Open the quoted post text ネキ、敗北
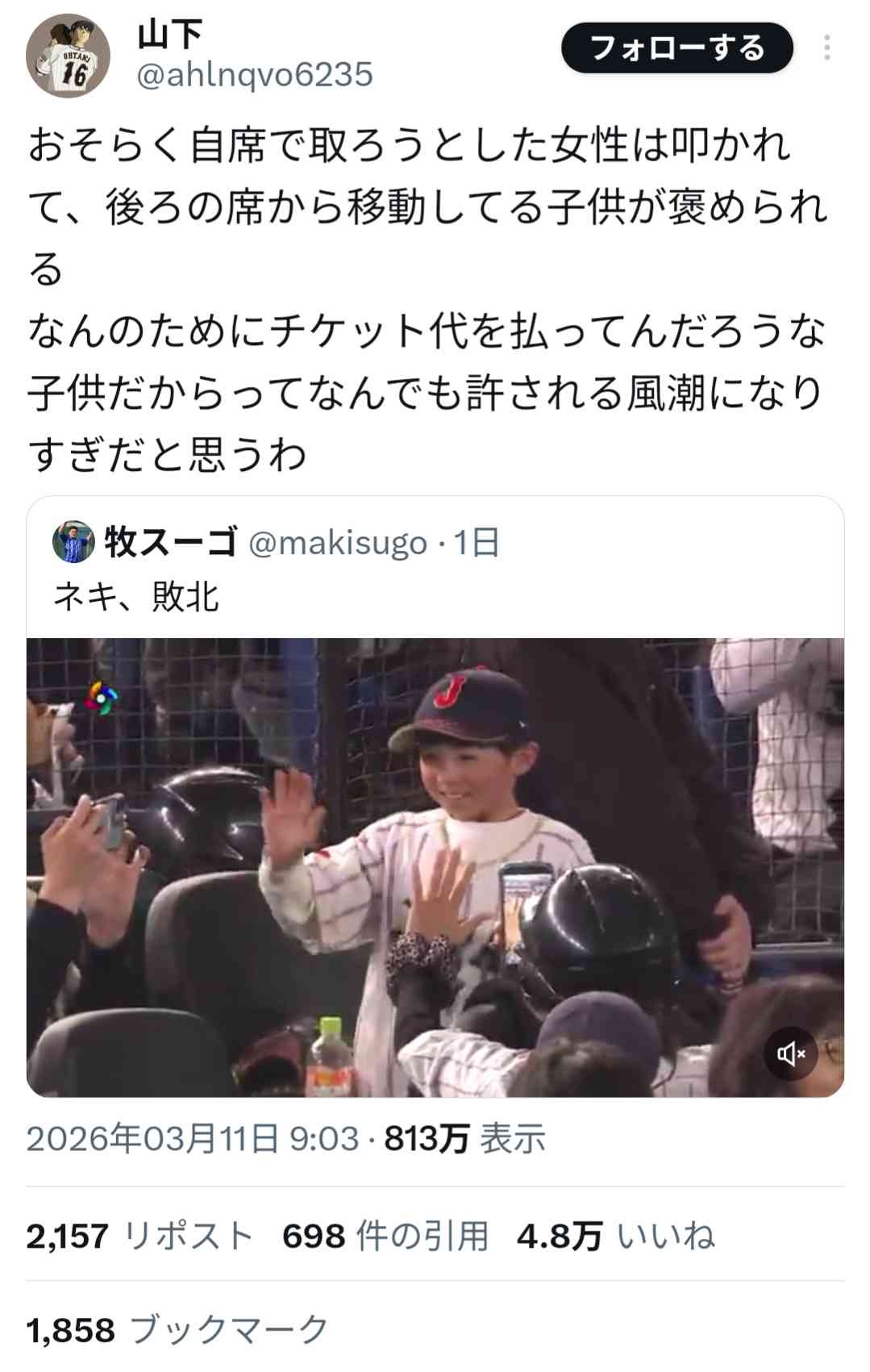This screenshot has width=870, height=1372. tap(136, 598)
